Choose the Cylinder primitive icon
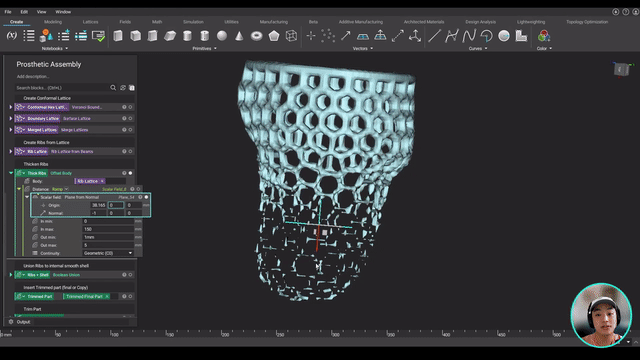The image size is (640, 360). point(187,36)
